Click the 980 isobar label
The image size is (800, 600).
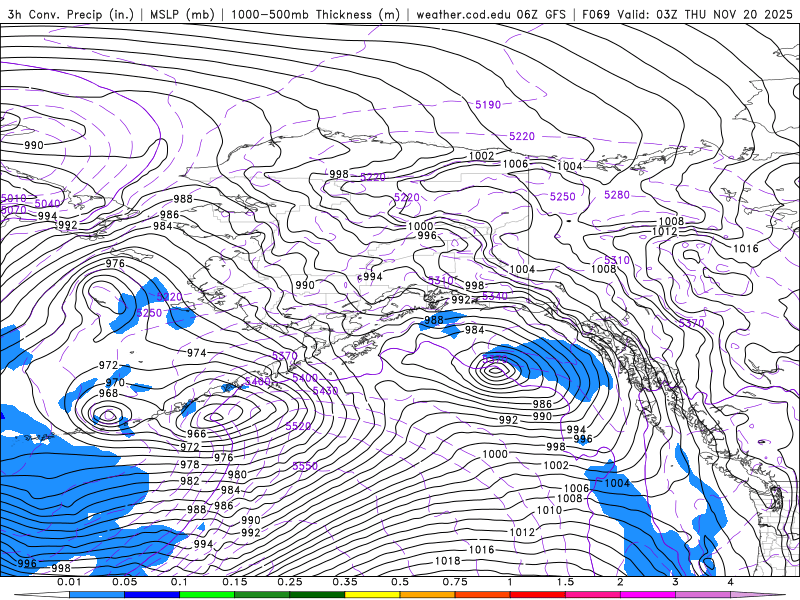pos(237,474)
